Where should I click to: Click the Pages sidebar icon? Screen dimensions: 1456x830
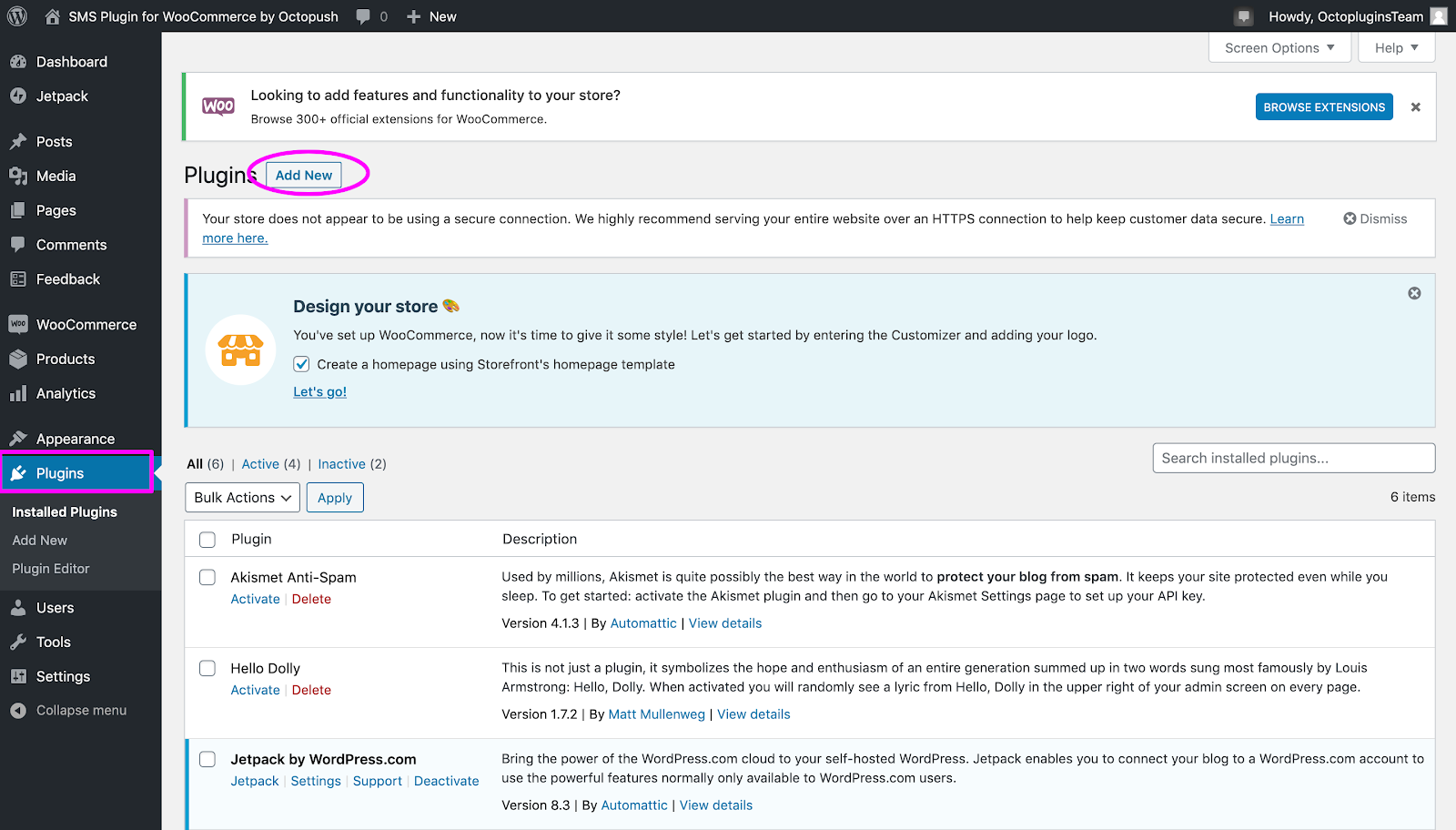[x=18, y=210]
